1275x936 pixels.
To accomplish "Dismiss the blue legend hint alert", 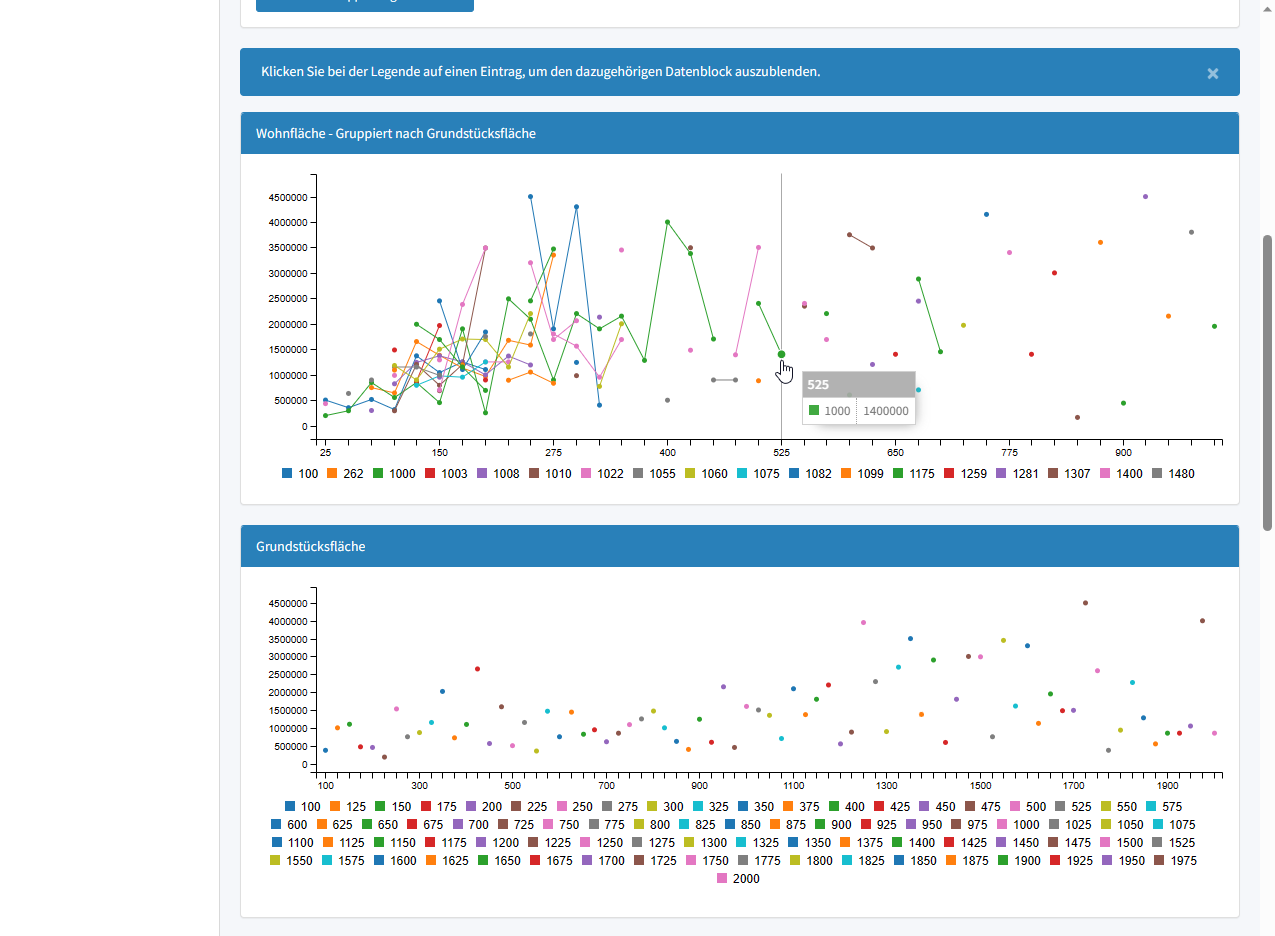I will [x=1212, y=73].
